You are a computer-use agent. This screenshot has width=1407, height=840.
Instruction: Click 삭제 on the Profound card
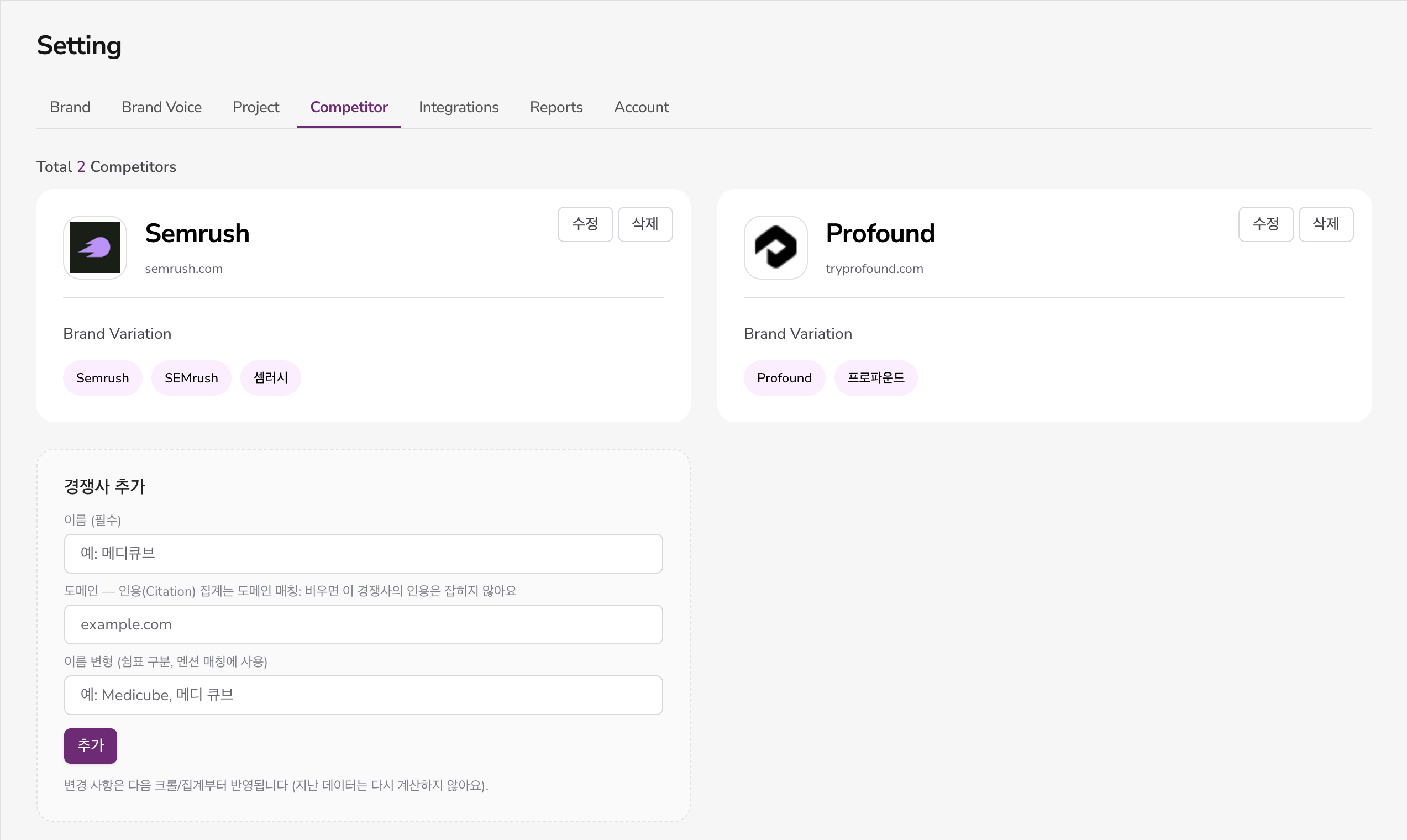tap(1326, 224)
